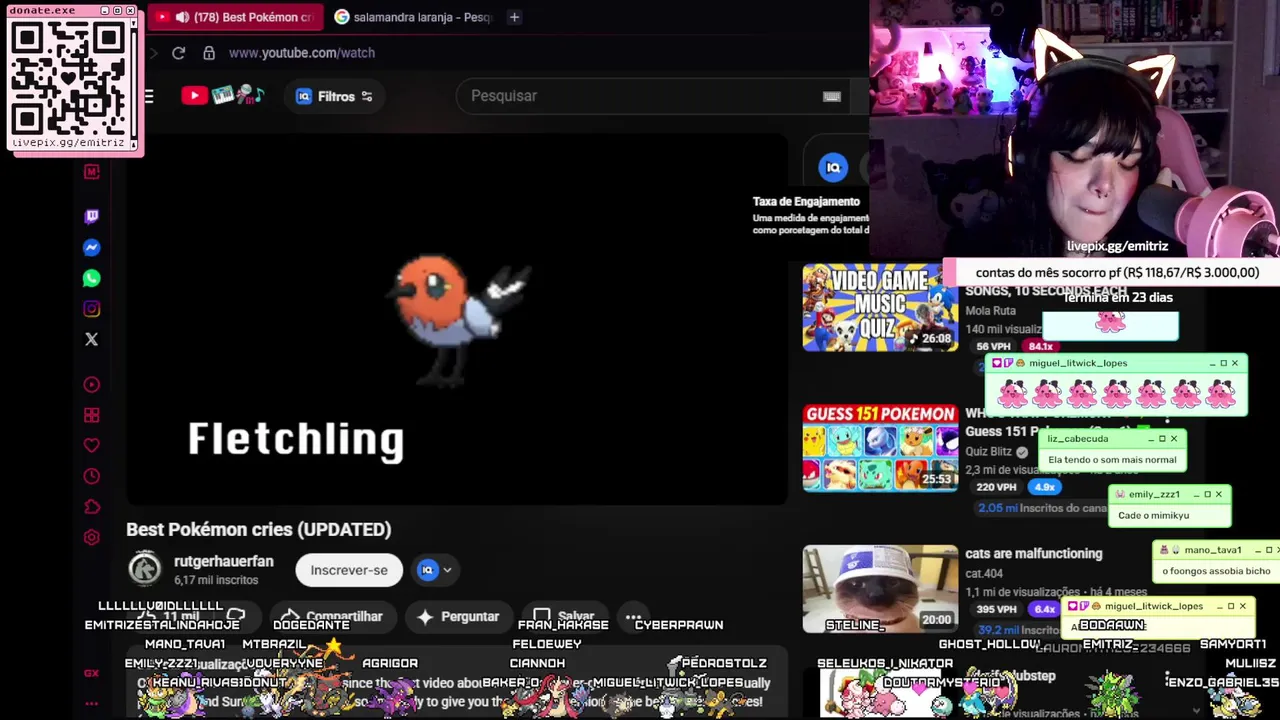Image resolution: width=1280 pixels, height=720 pixels.
Task: Switch to the salamandra laranja Google tab
Action: tap(413, 17)
